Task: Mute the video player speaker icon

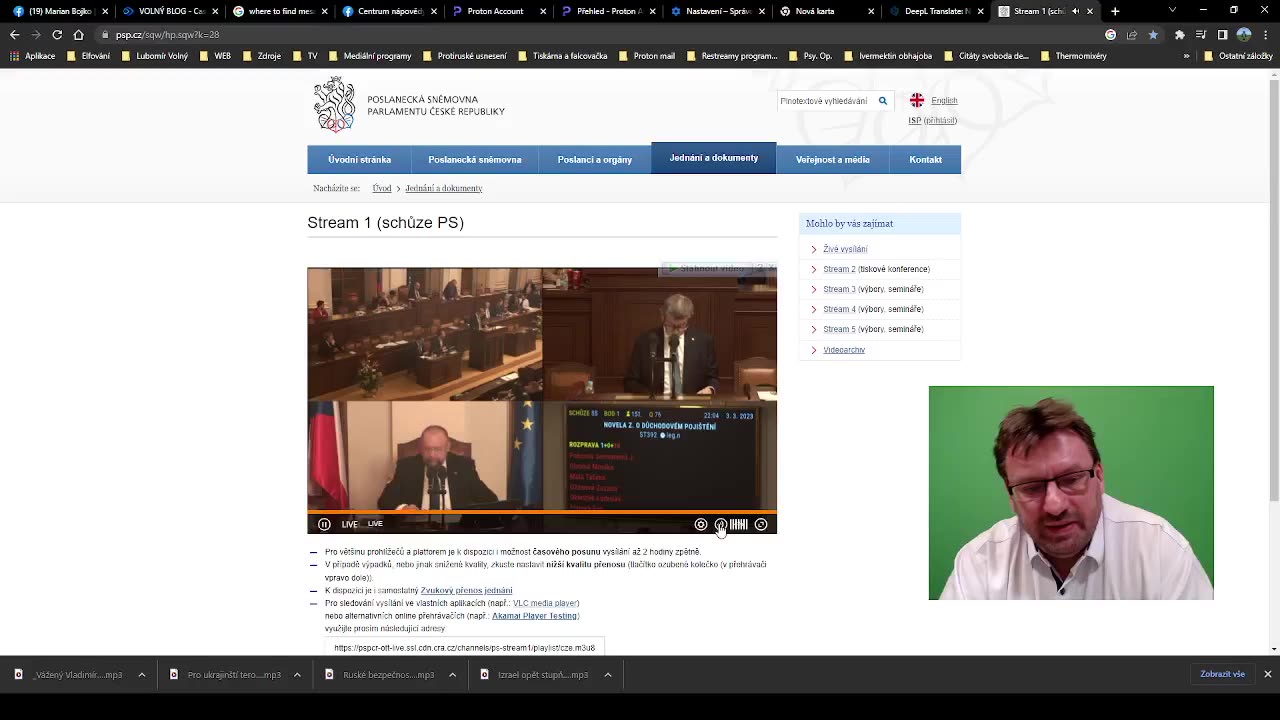Action: [x=720, y=524]
